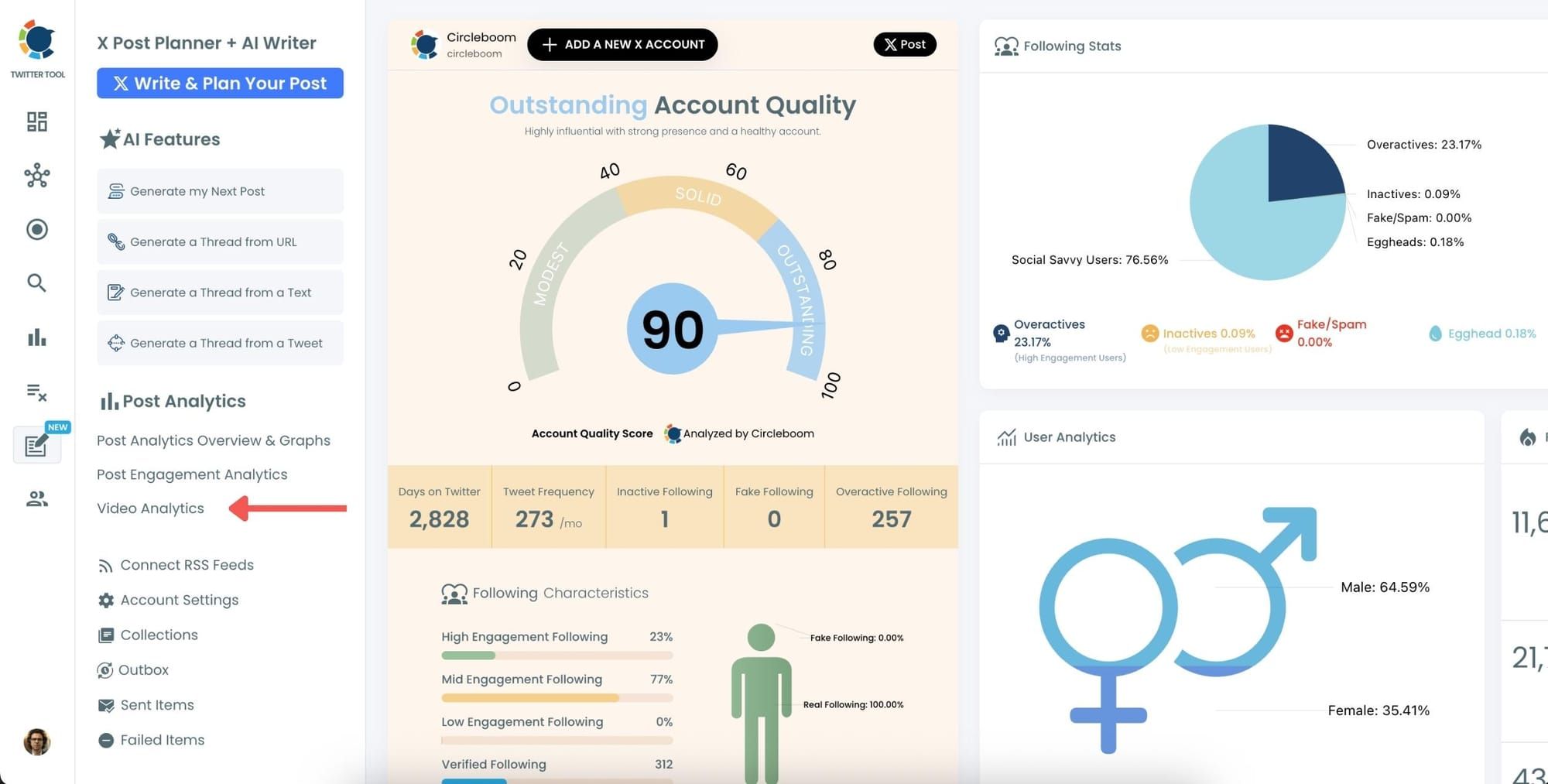
Task: Click the user profile avatar at bottom left
Action: point(37,741)
